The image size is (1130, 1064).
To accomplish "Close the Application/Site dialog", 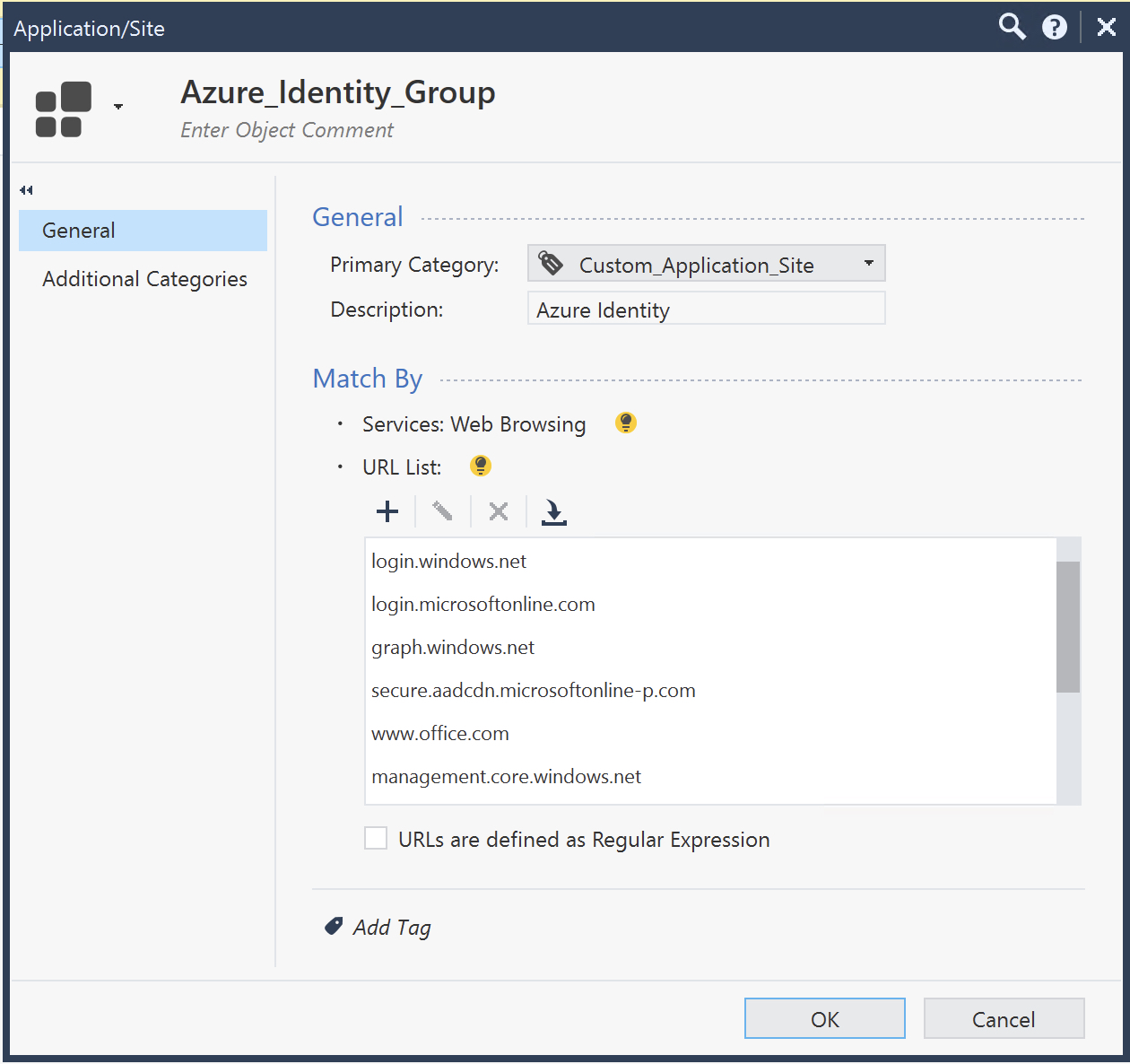I will tap(1107, 27).
